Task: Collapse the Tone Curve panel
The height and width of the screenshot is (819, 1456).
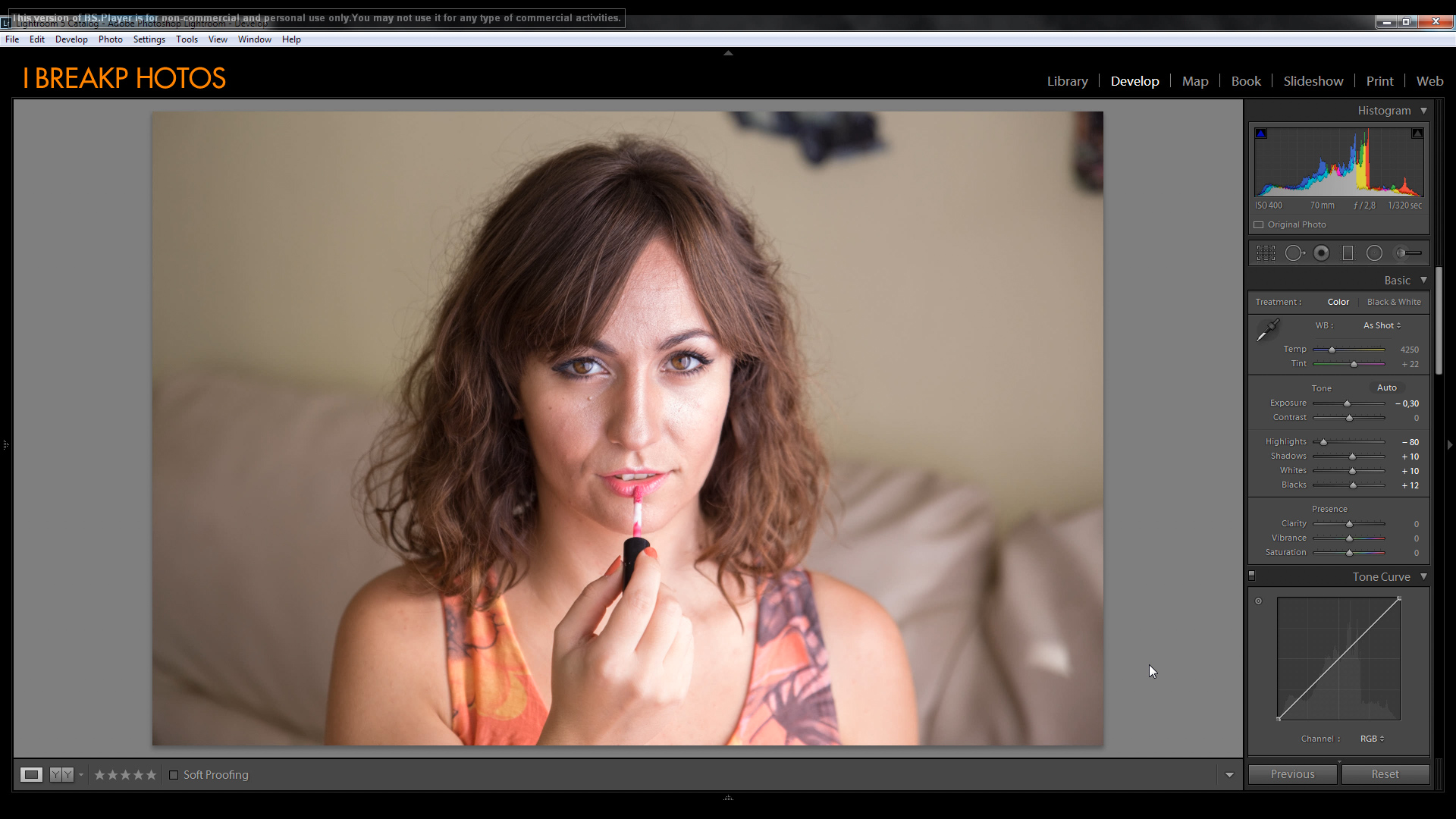Action: 1423,577
